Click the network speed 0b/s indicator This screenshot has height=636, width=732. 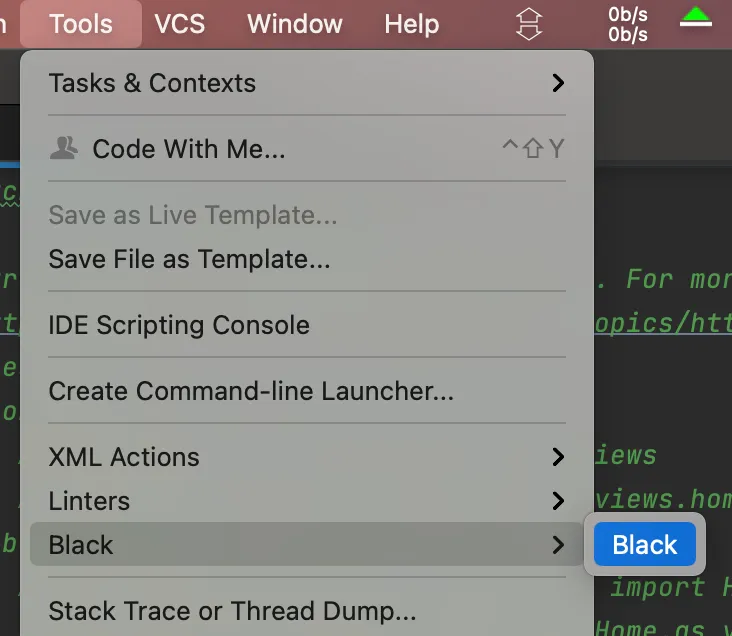(627, 24)
